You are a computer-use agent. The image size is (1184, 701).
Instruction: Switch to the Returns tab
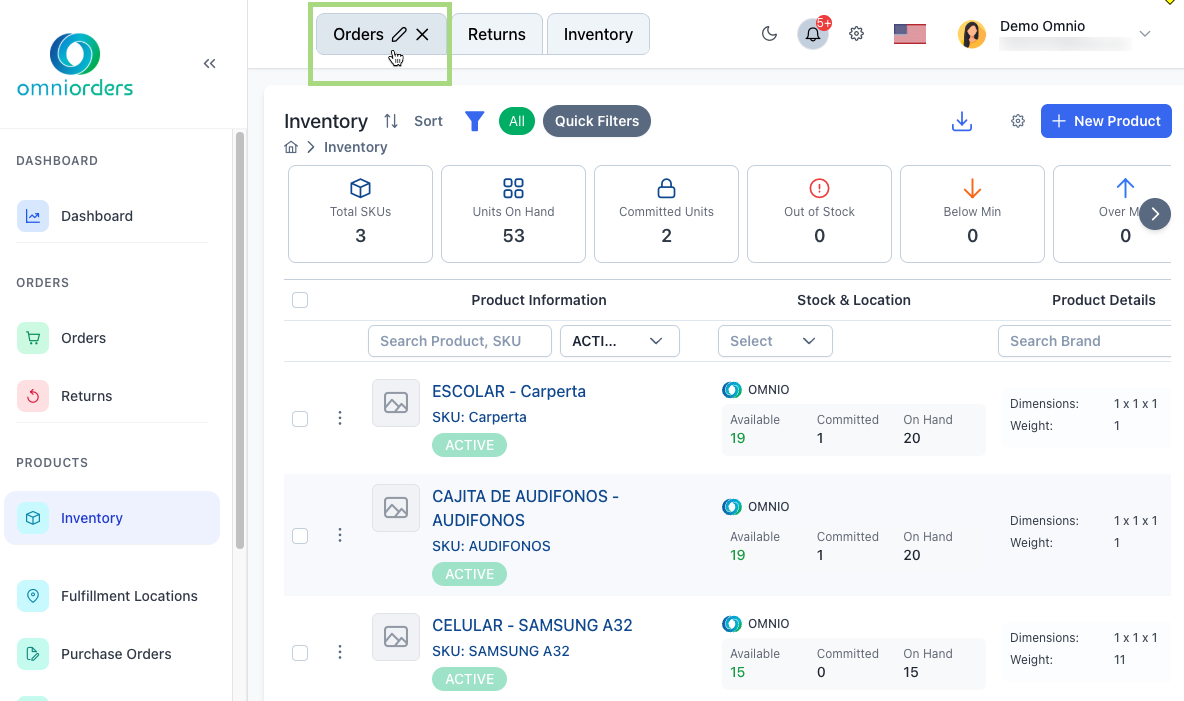coord(496,34)
